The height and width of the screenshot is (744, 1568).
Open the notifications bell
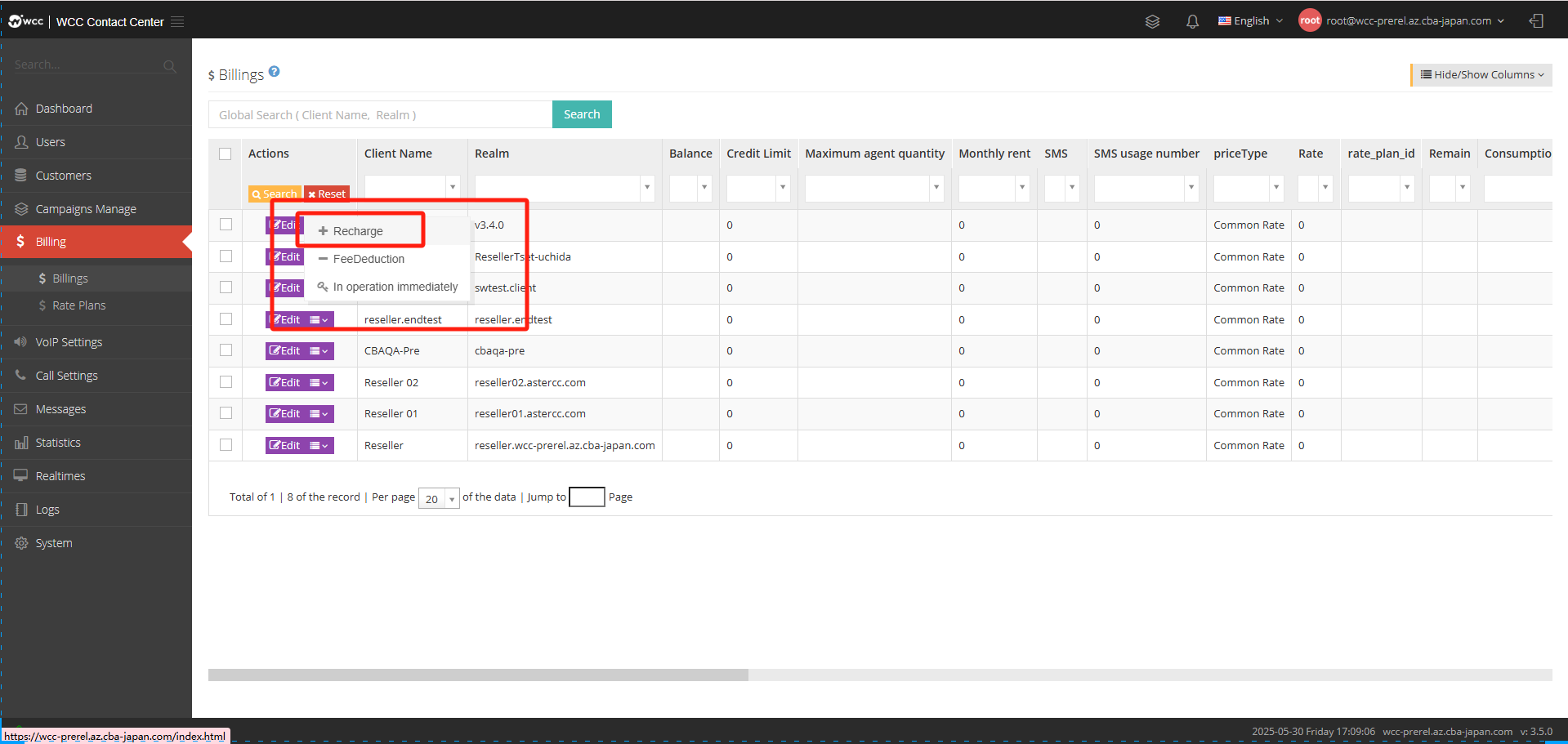click(1192, 21)
